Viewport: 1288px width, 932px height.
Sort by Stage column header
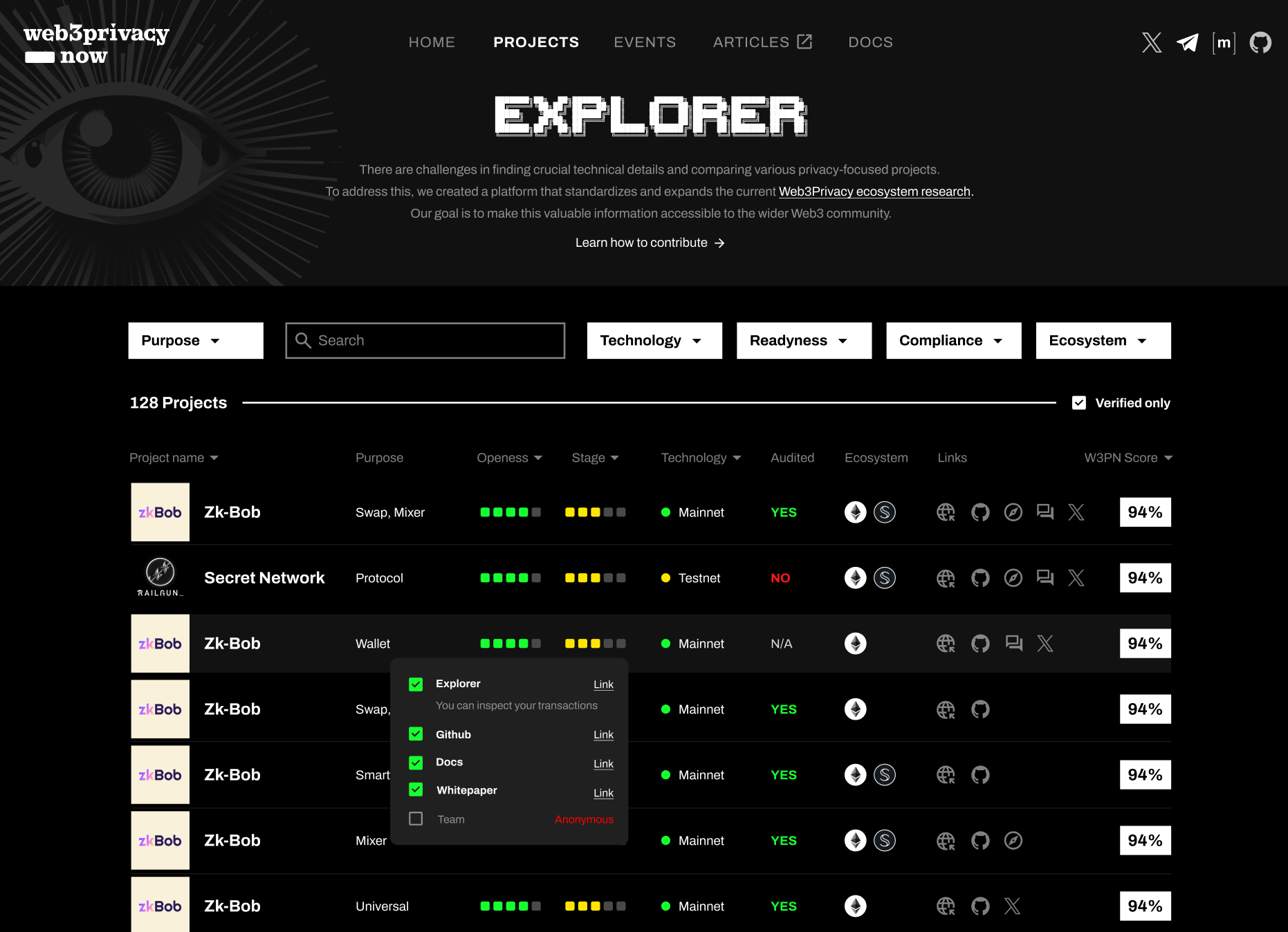(596, 458)
